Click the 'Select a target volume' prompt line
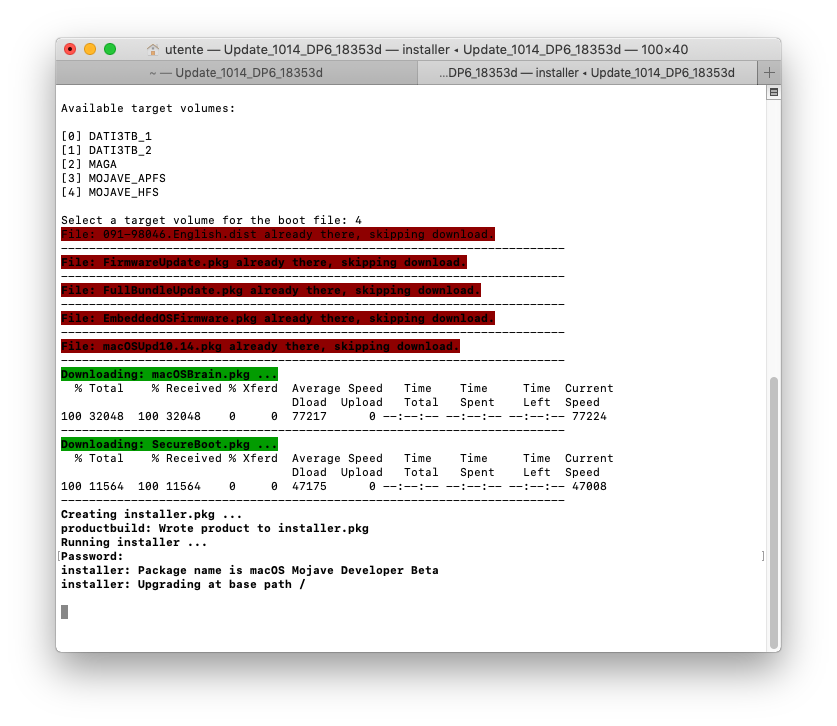 pyautogui.click(x=211, y=220)
